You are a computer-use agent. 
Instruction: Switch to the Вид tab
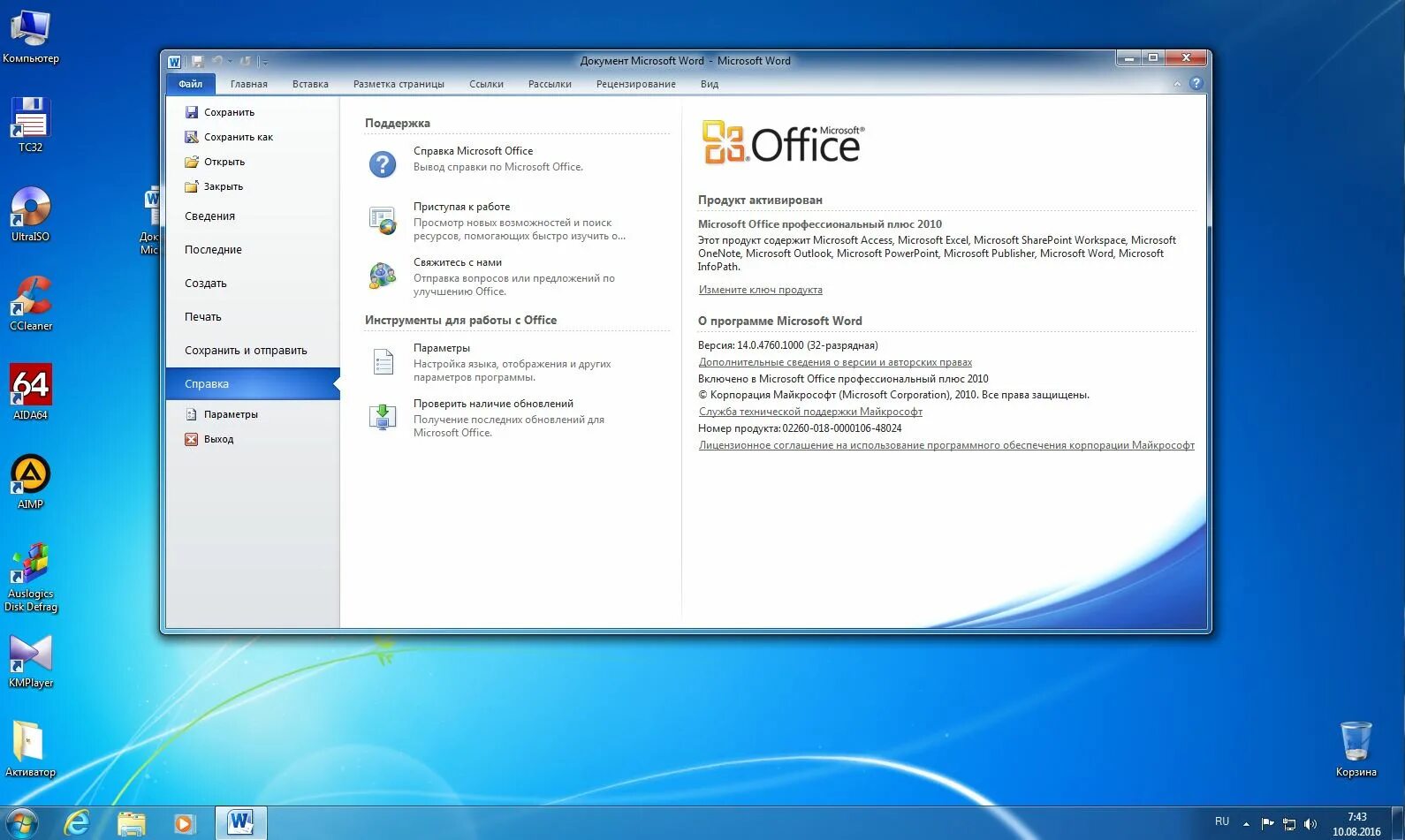(x=710, y=84)
